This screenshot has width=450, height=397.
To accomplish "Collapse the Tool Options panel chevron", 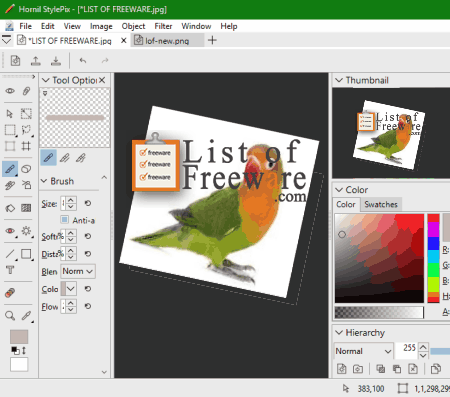I will click(46, 80).
